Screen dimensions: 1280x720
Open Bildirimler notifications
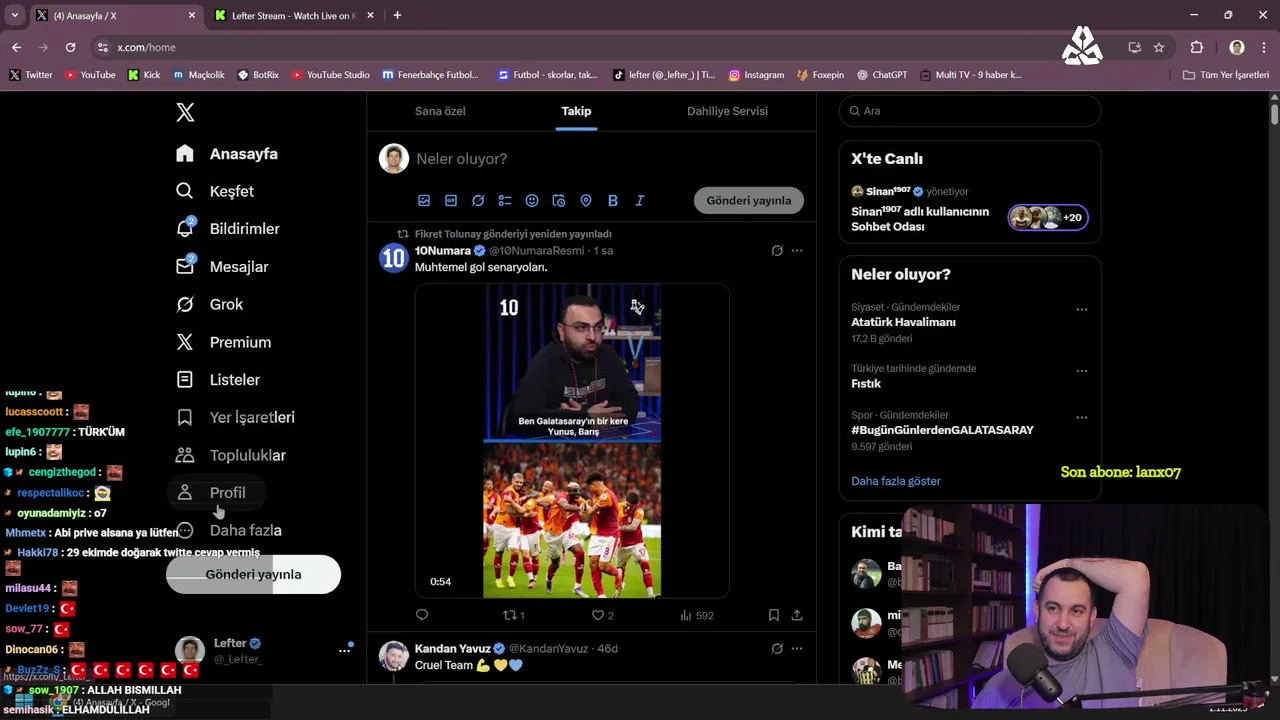coord(228,229)
